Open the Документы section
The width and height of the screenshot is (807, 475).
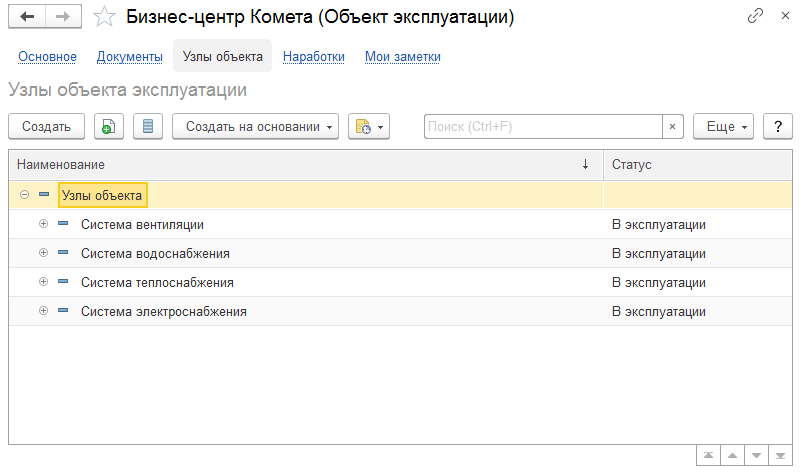point(130,57)
